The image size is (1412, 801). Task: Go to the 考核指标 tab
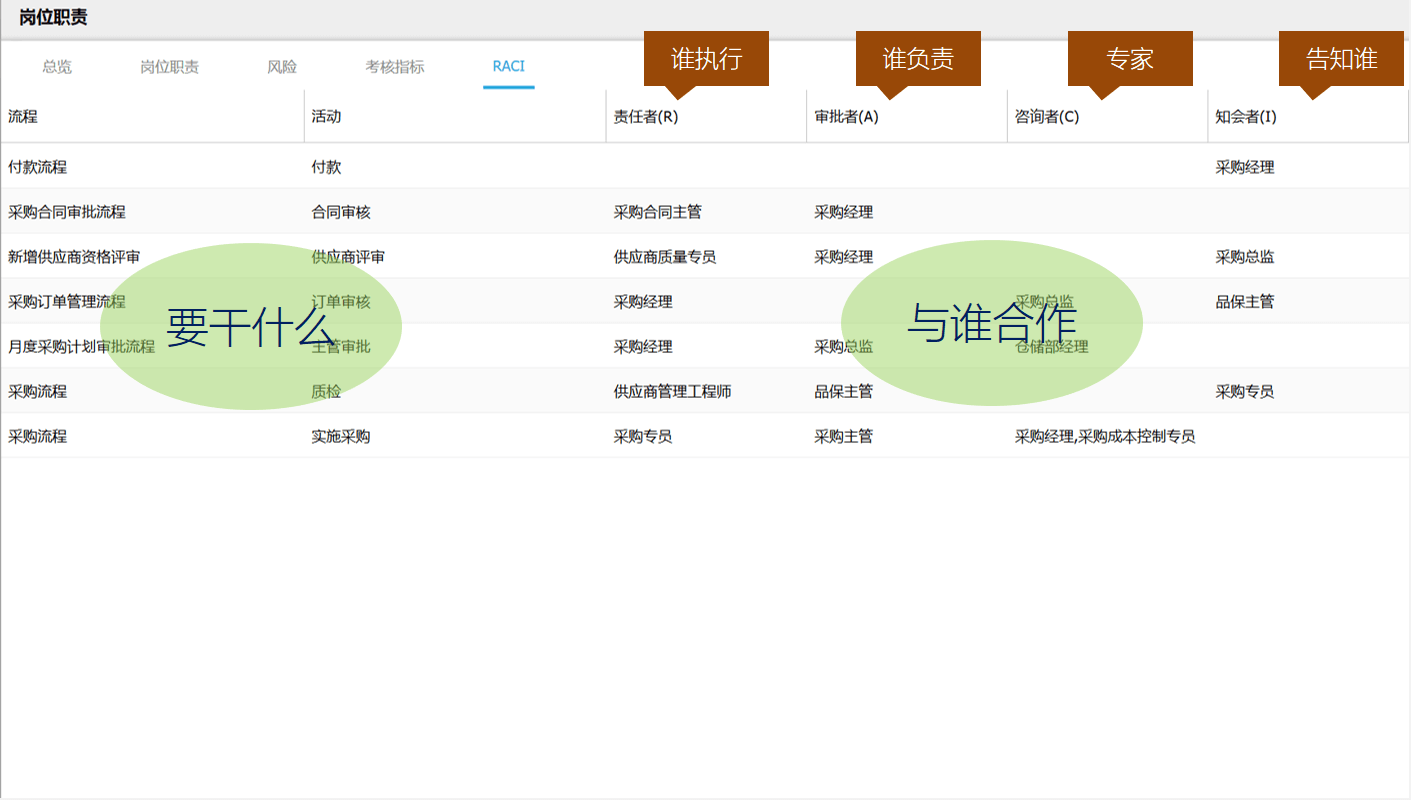click(394, 67)
